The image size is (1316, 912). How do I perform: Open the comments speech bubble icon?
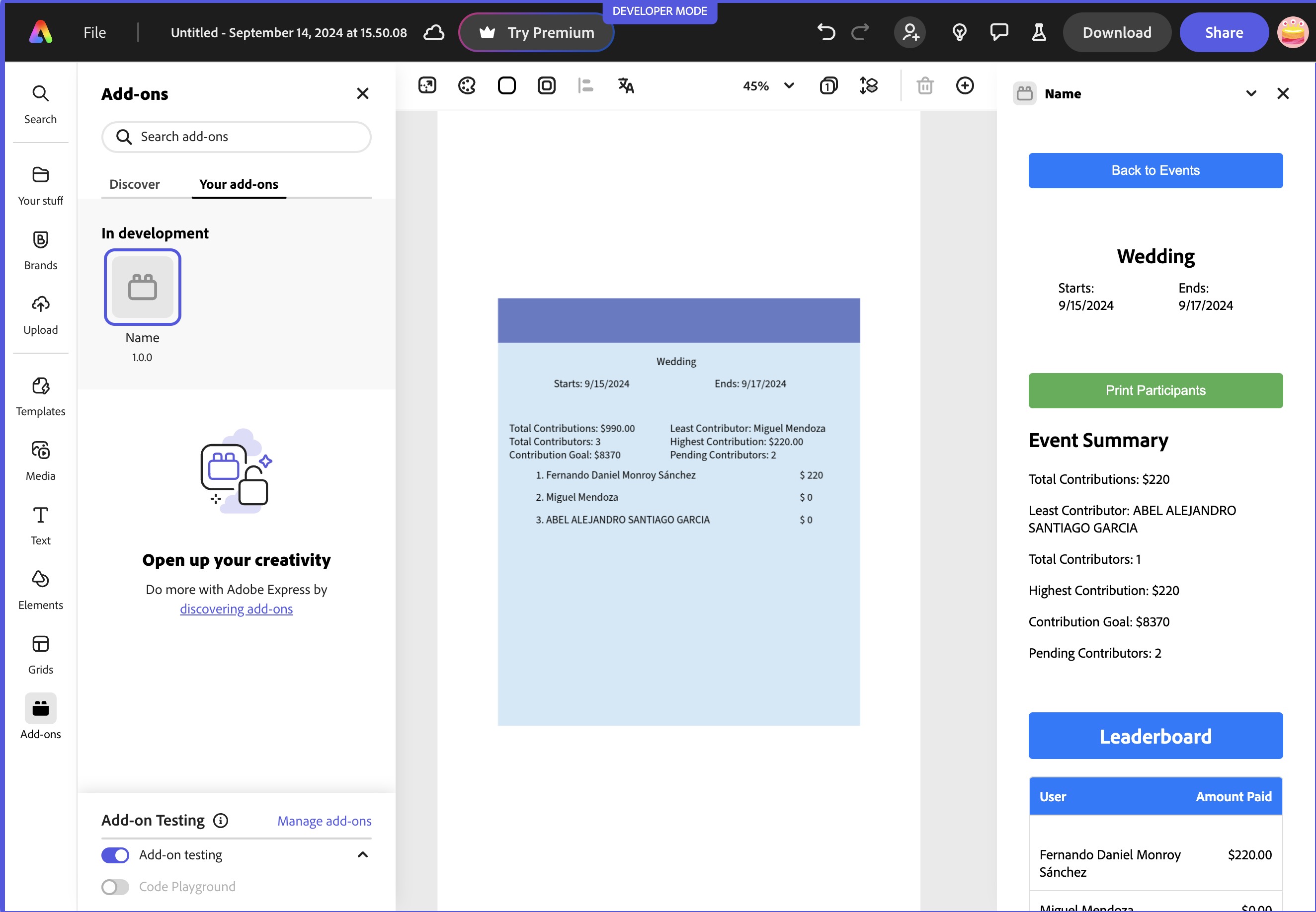pos(999,33)
